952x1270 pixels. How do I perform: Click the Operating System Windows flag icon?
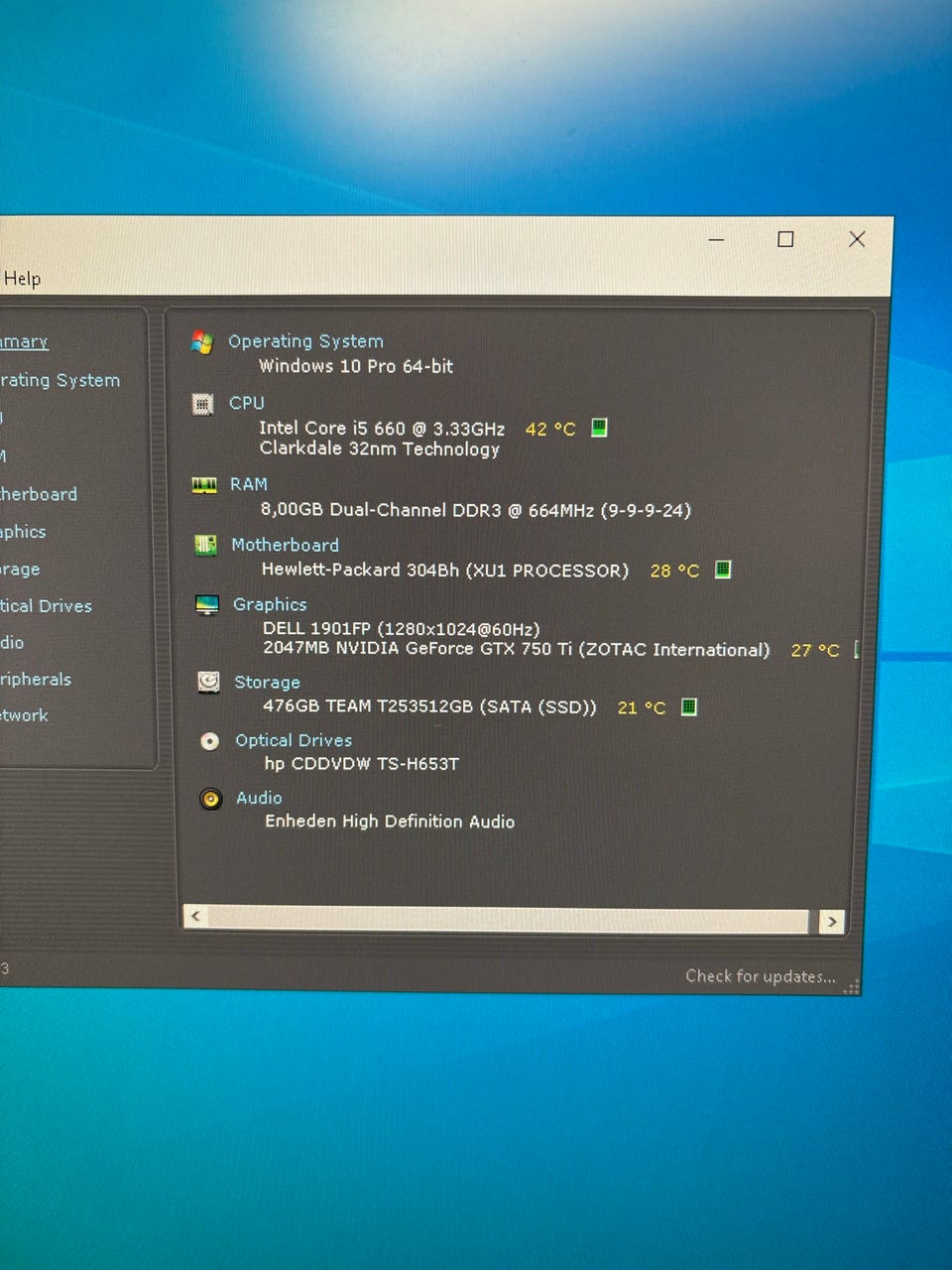pos(202,342)
